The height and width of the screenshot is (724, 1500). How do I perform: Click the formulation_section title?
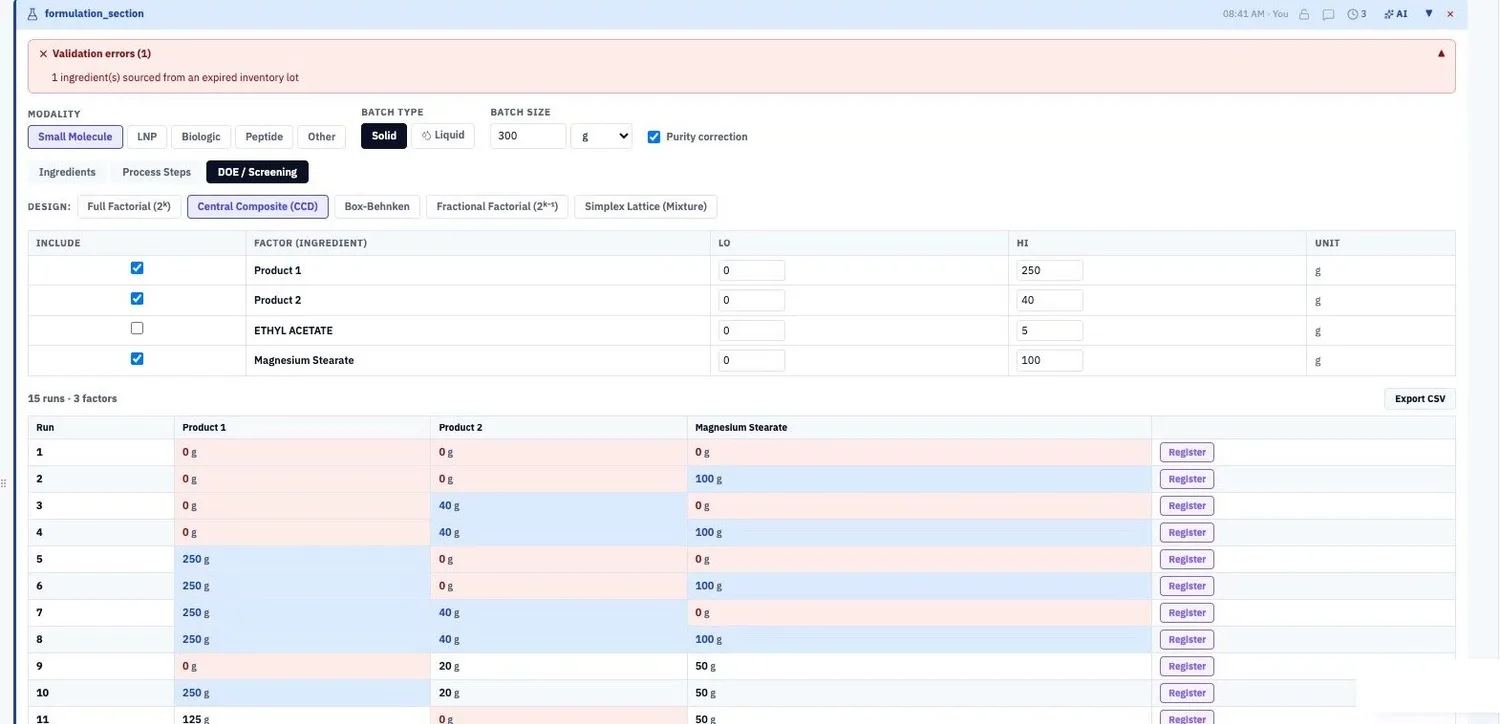pyautogui.click(x=94, y=14)
